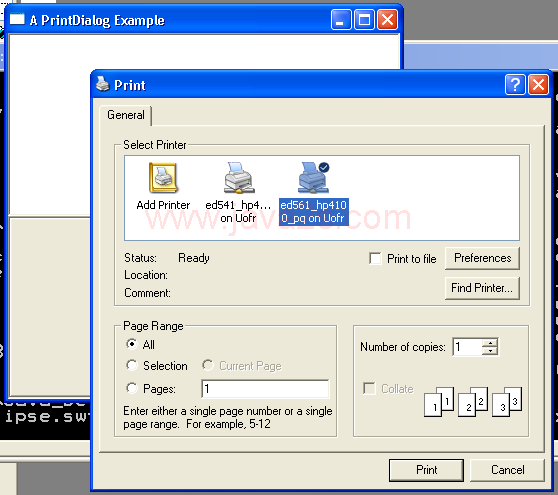Enable the Print to file checkbox
Image resolution: width=558 pixels, height=495 pixels.
click(x=375, y=258)
